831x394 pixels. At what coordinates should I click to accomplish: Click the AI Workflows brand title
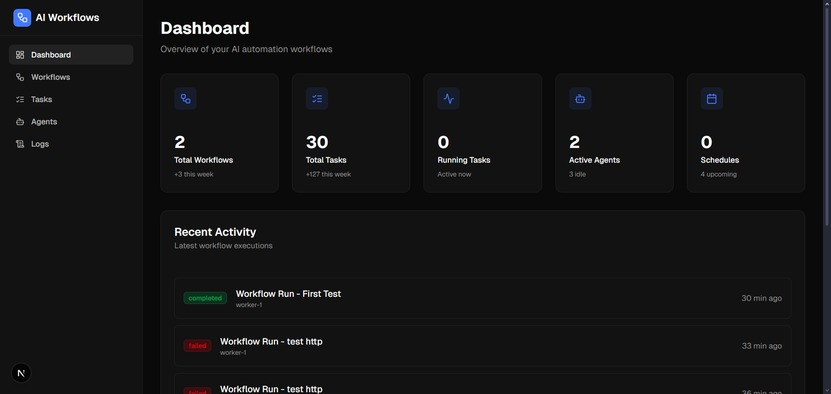click(67, 17)
